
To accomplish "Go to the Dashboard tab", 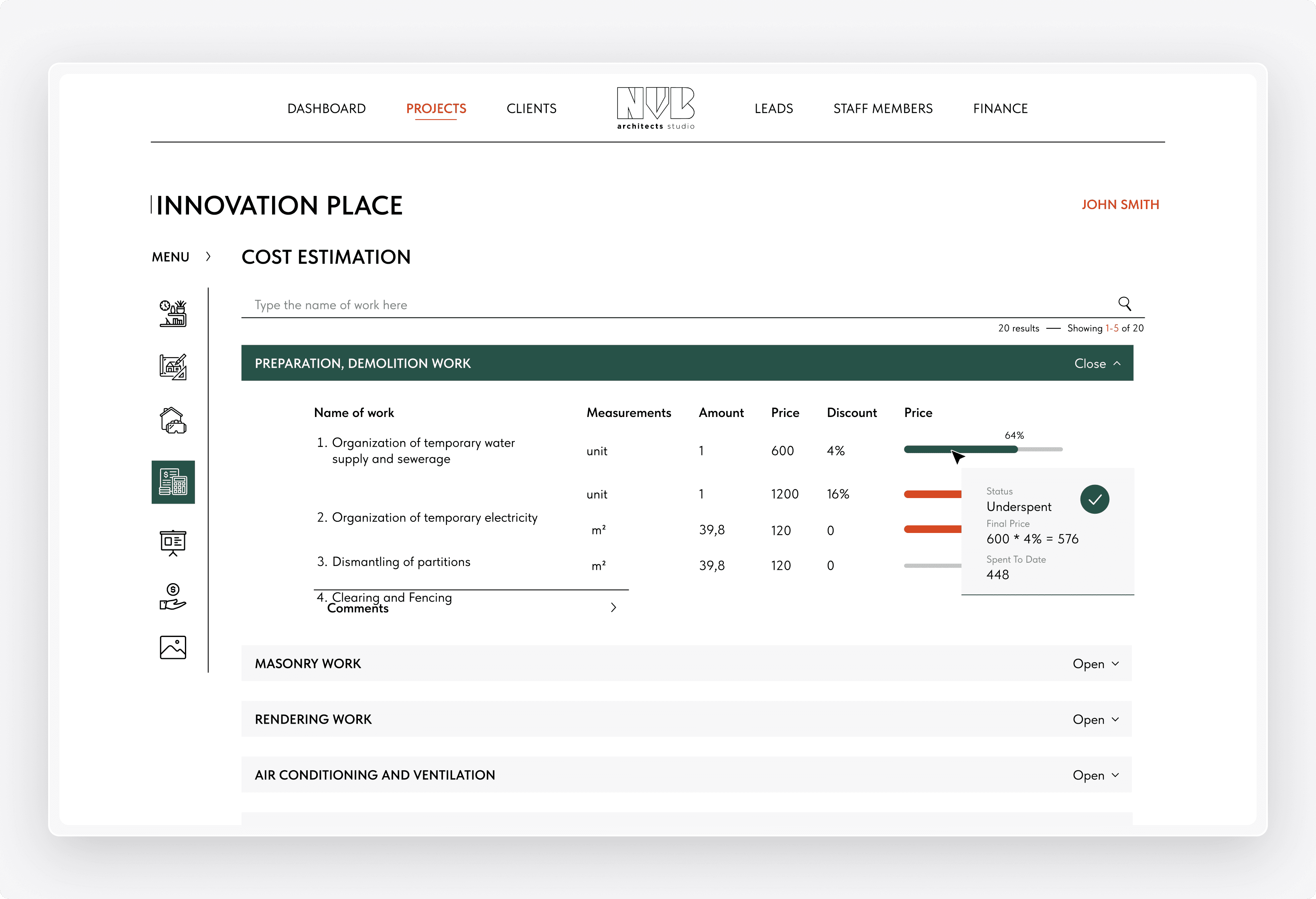I will click(327, 108).
